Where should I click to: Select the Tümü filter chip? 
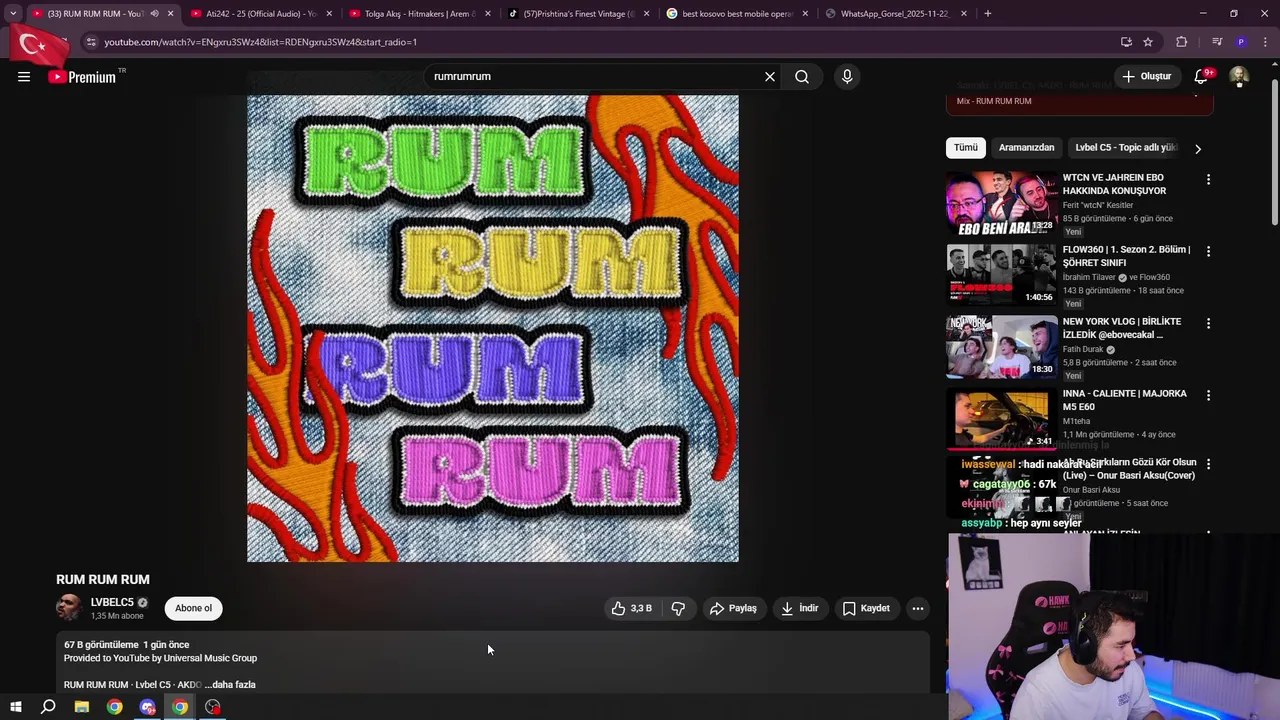(966, 148)
